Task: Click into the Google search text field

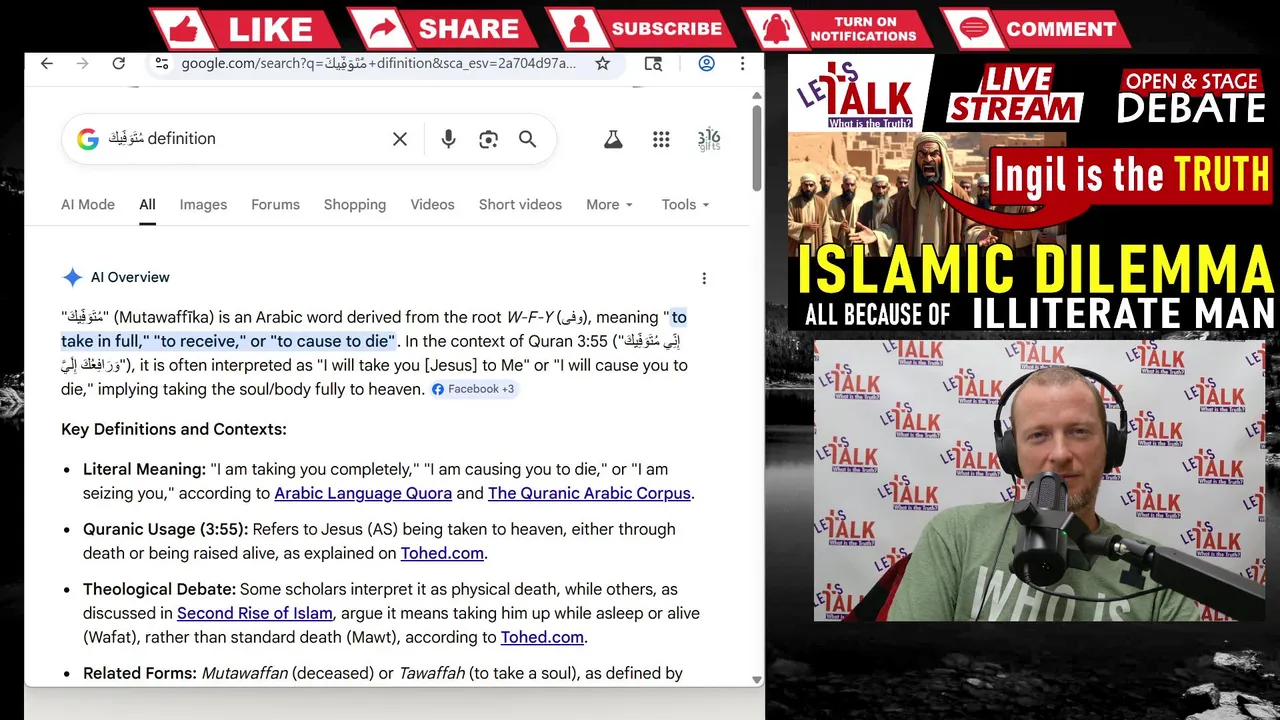Action: [245, 139]
